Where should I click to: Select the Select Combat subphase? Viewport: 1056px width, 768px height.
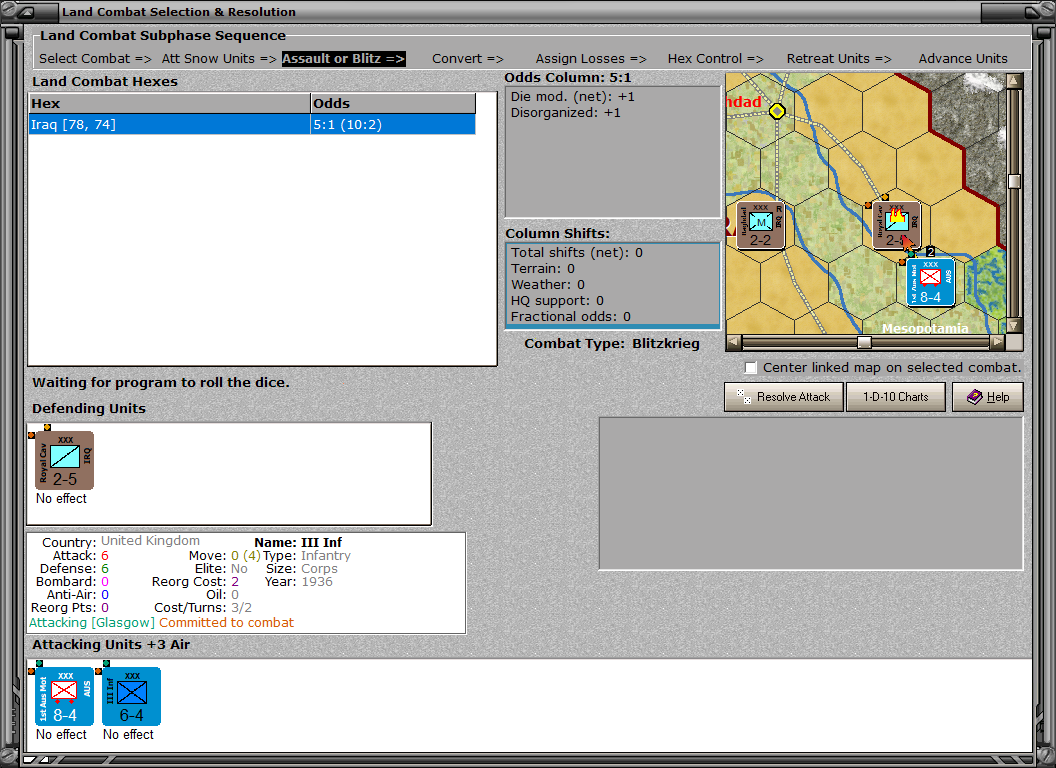[95, 59]
